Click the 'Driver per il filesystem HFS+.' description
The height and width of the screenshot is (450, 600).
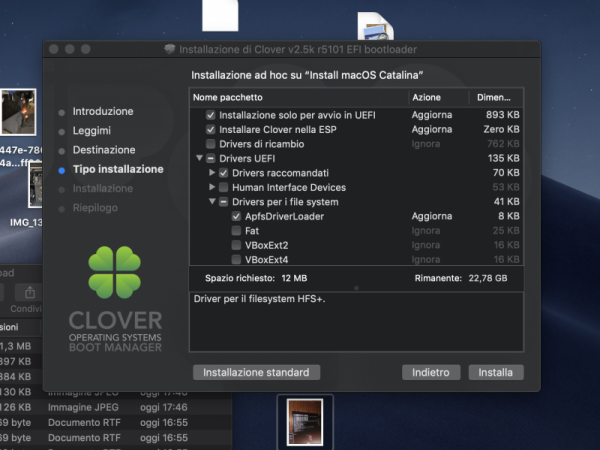point(259,299)
